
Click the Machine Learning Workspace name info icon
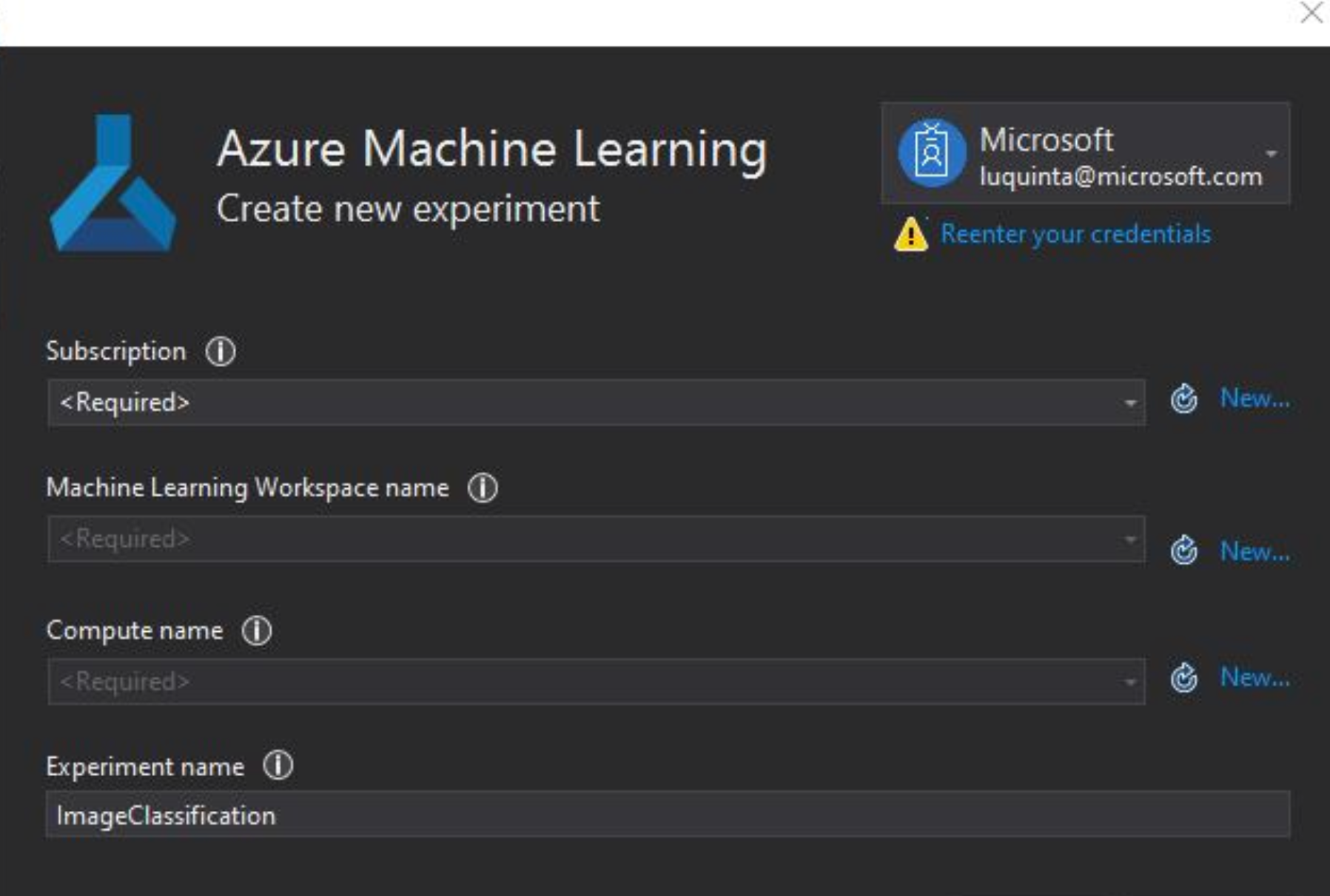483,488
